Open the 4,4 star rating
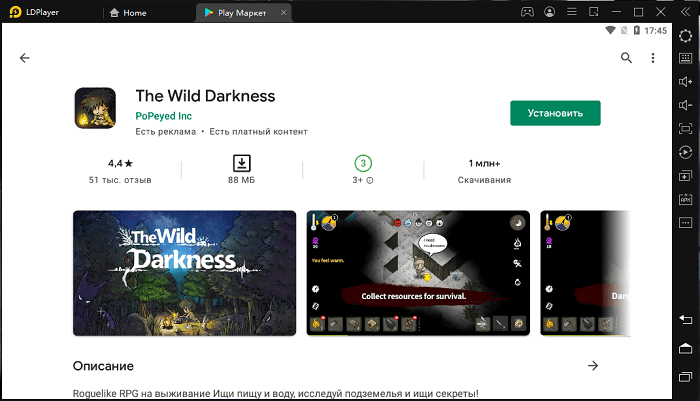The width and height of the screenshot is (700, 401). click(x=120, y=163)
